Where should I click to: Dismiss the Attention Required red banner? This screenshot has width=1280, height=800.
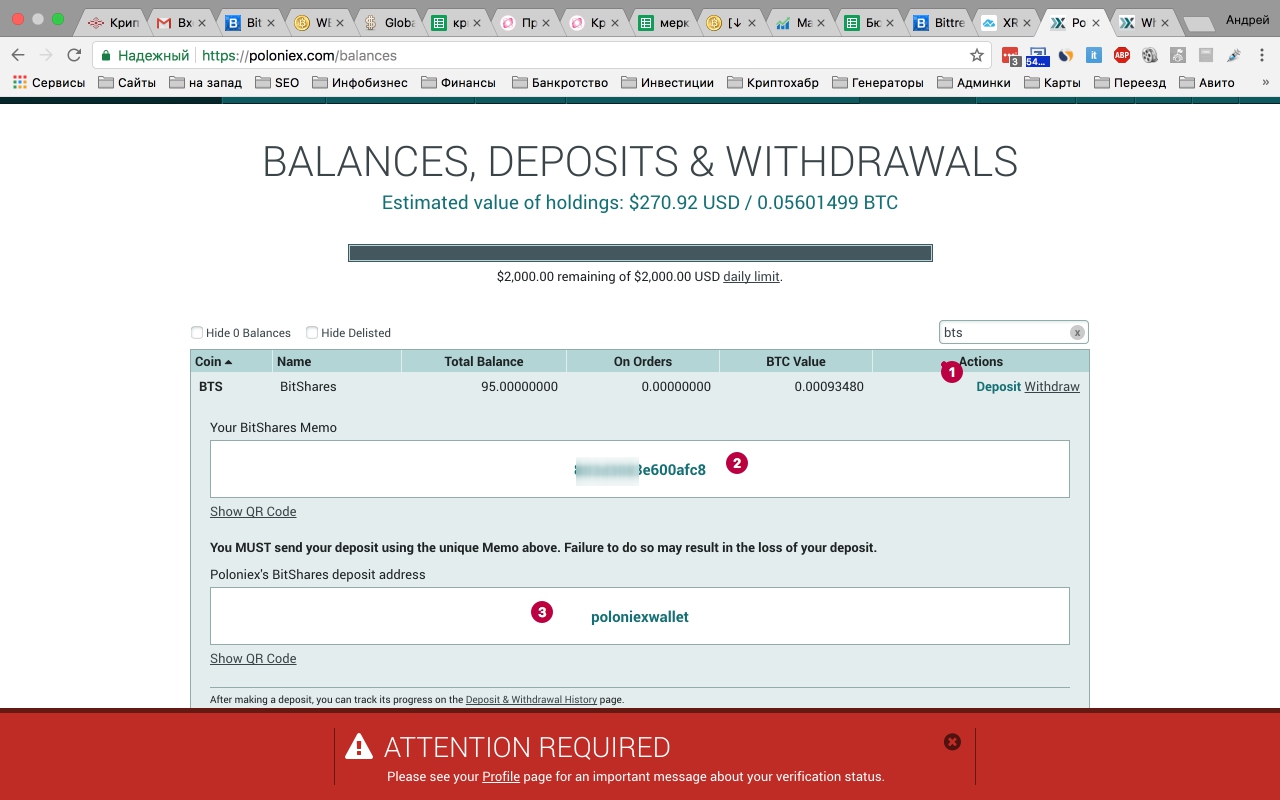[x=952, y=741]
